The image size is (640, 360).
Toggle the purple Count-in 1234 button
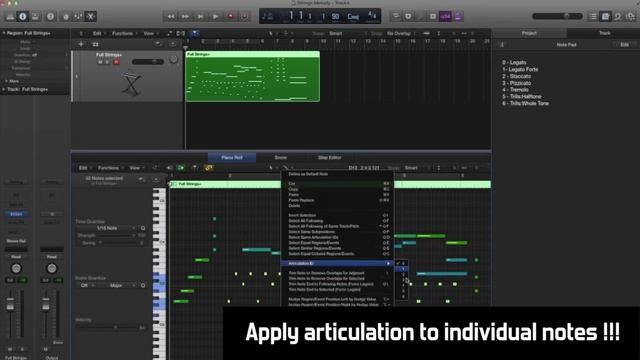pos(445,16)
